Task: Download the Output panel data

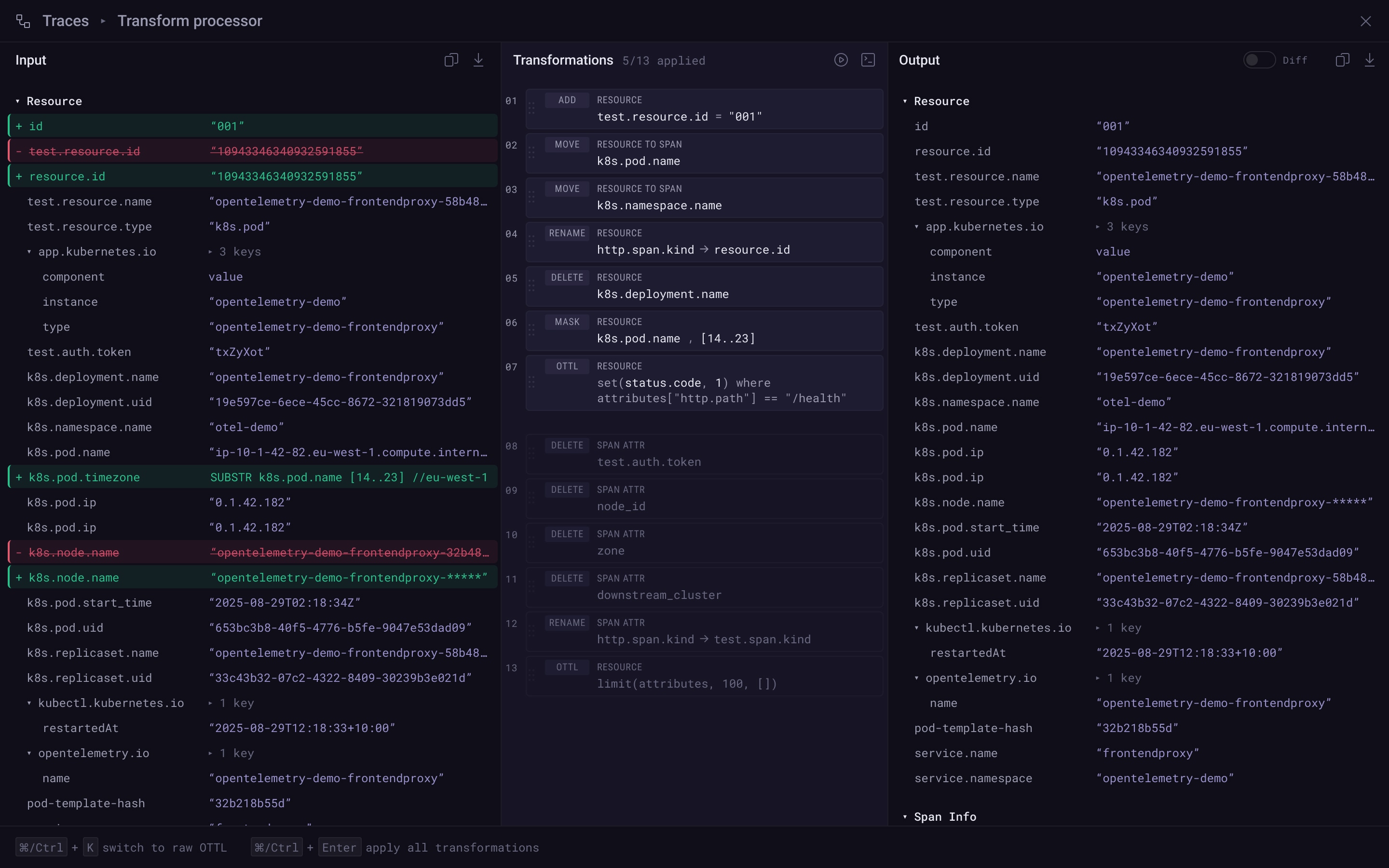Action: click(1370, 60)
